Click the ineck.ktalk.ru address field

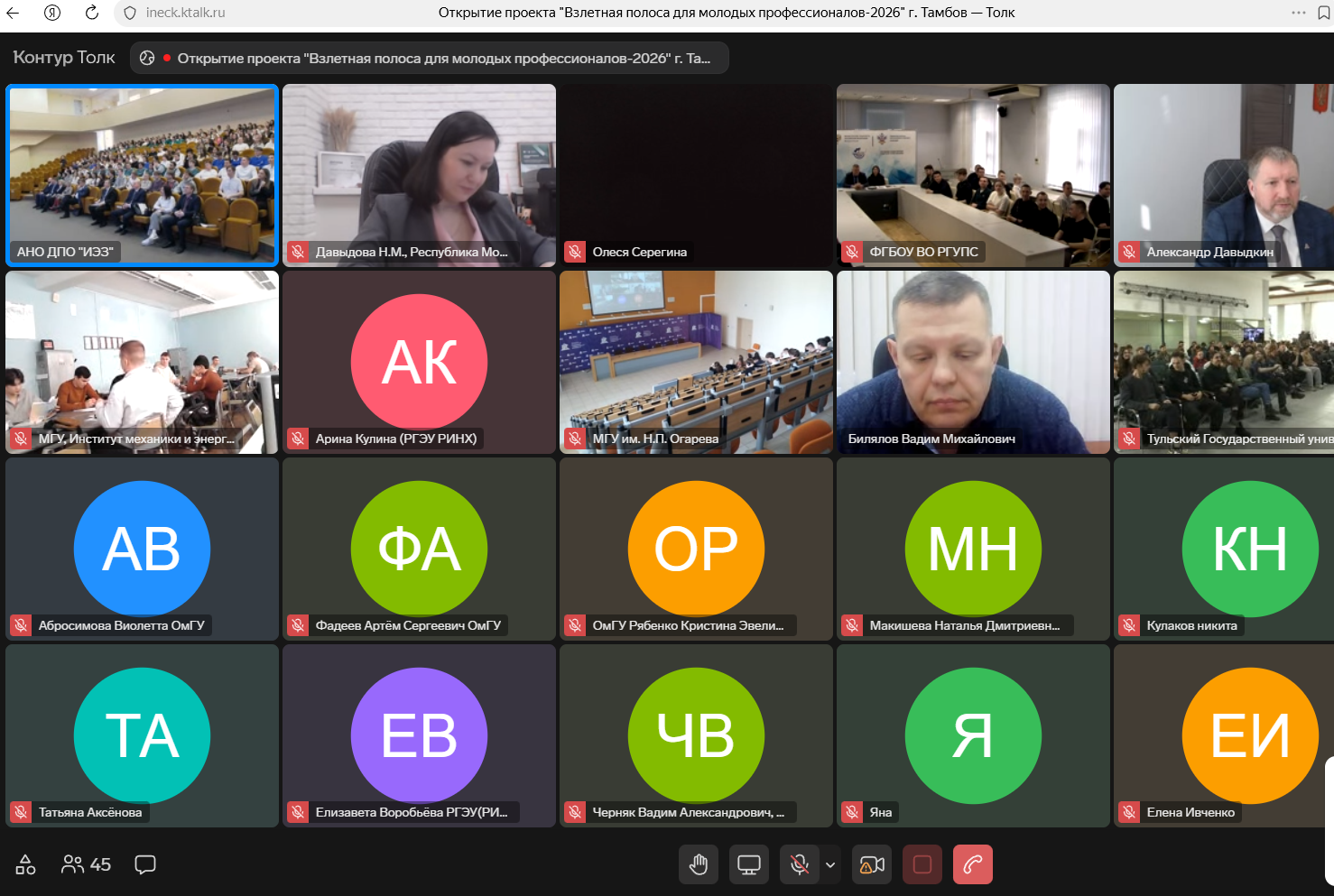(185, 13)
